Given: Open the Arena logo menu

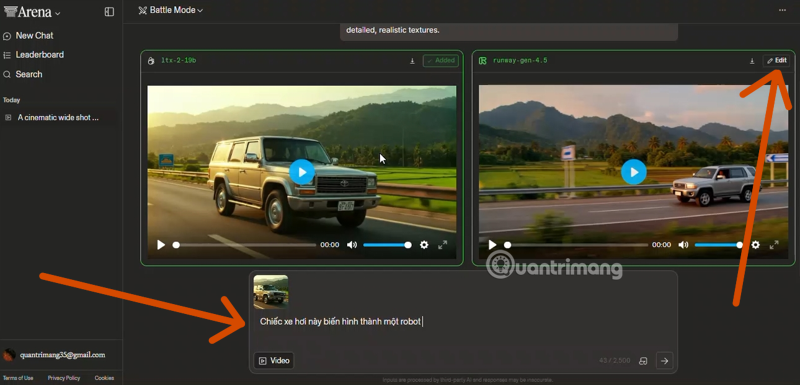Looking at the screenshot, I should pos(32,12).
